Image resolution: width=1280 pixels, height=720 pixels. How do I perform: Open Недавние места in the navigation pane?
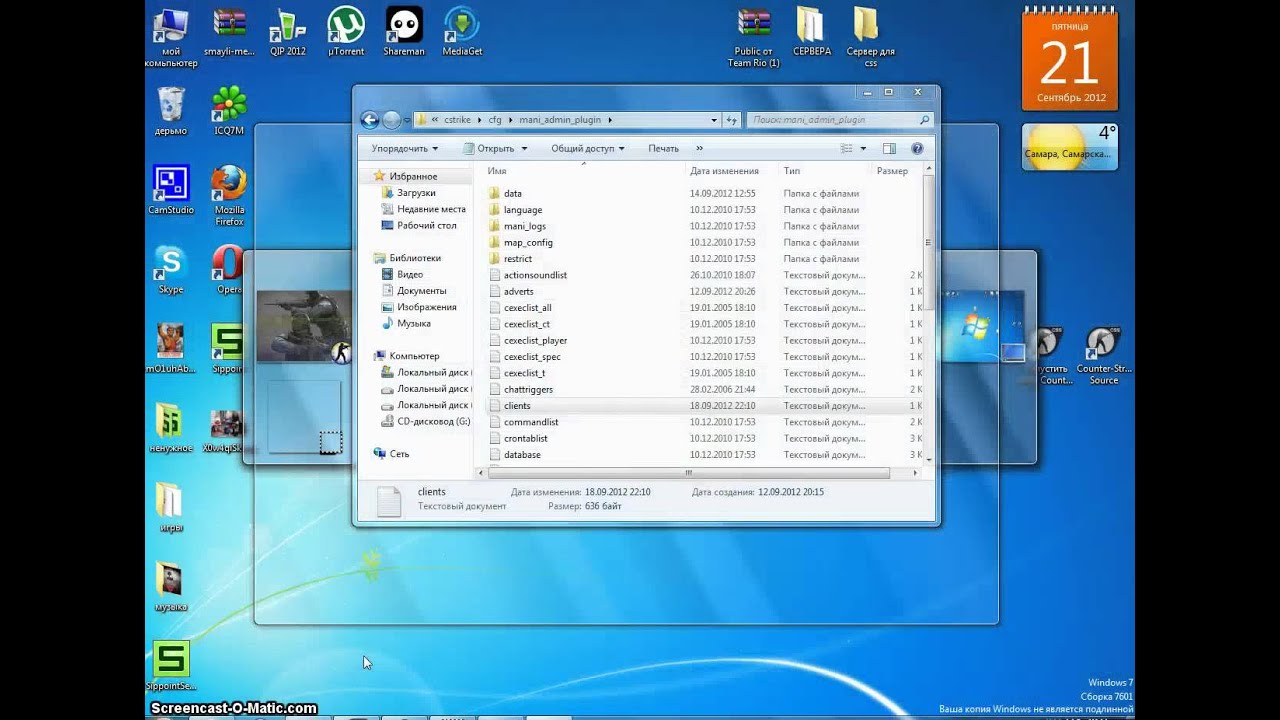431,209
